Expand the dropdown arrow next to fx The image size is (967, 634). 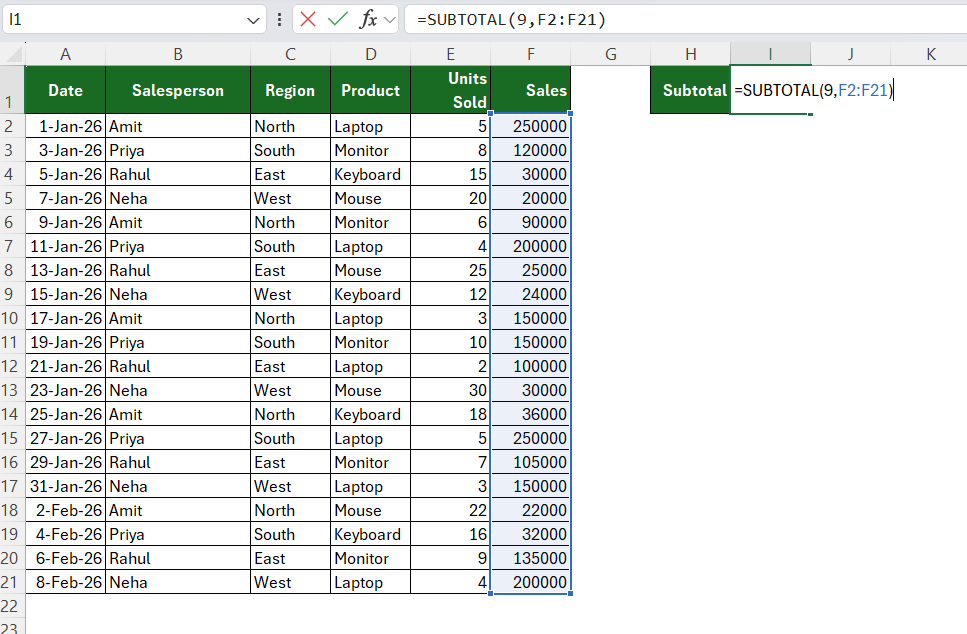click(x=390, y=20)
